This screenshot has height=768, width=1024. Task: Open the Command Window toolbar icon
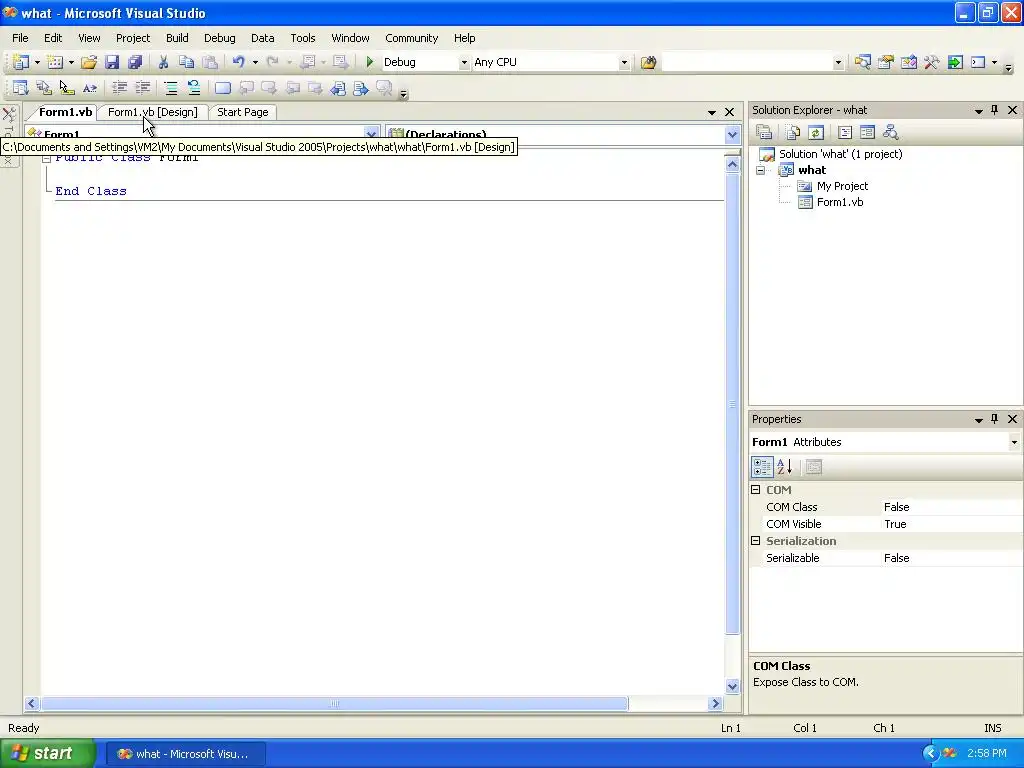pos(978,62)
